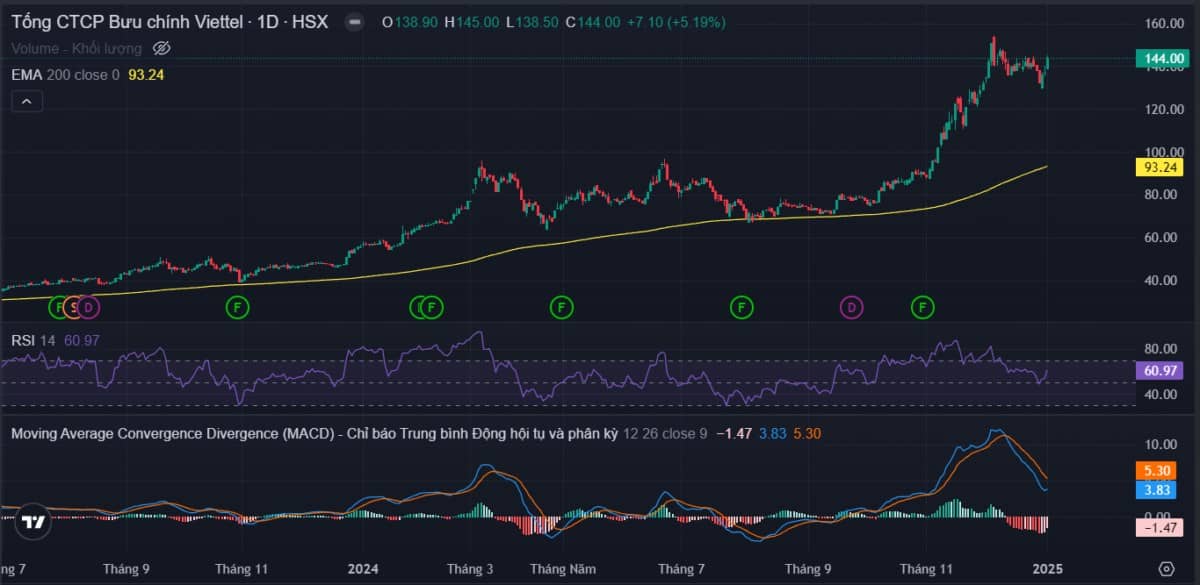Click the Tháng 7 time axis label
This screenshot has width=1200, height=585.
click(681, 568)
